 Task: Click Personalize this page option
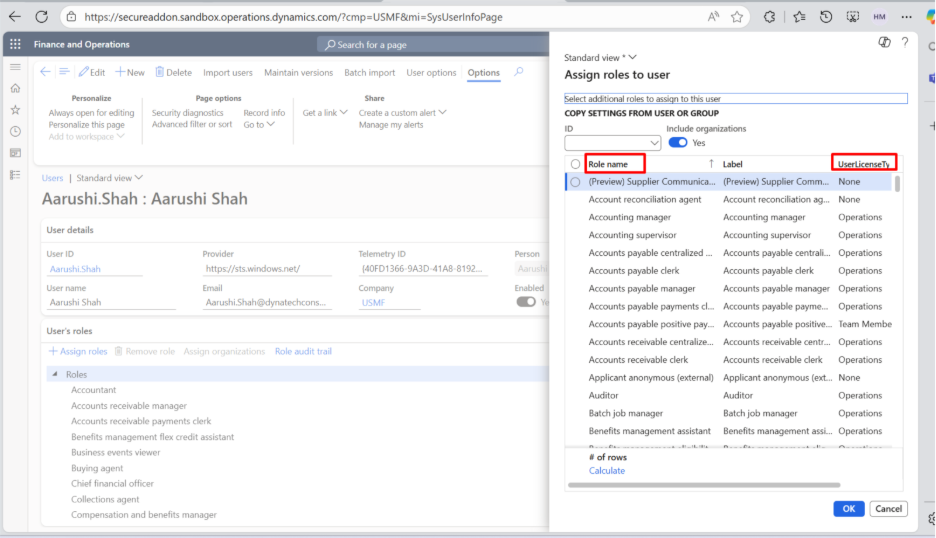[87, 124]
